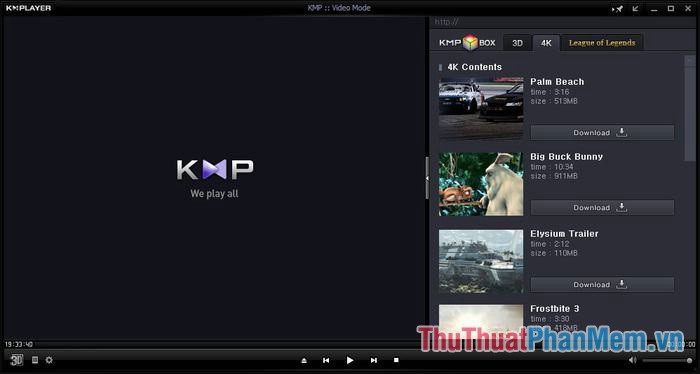Open the KMP BOX tab
Image resolution: width=700 pixels, height=374 pixels.
pyautogui.click(x=467, y=42)
